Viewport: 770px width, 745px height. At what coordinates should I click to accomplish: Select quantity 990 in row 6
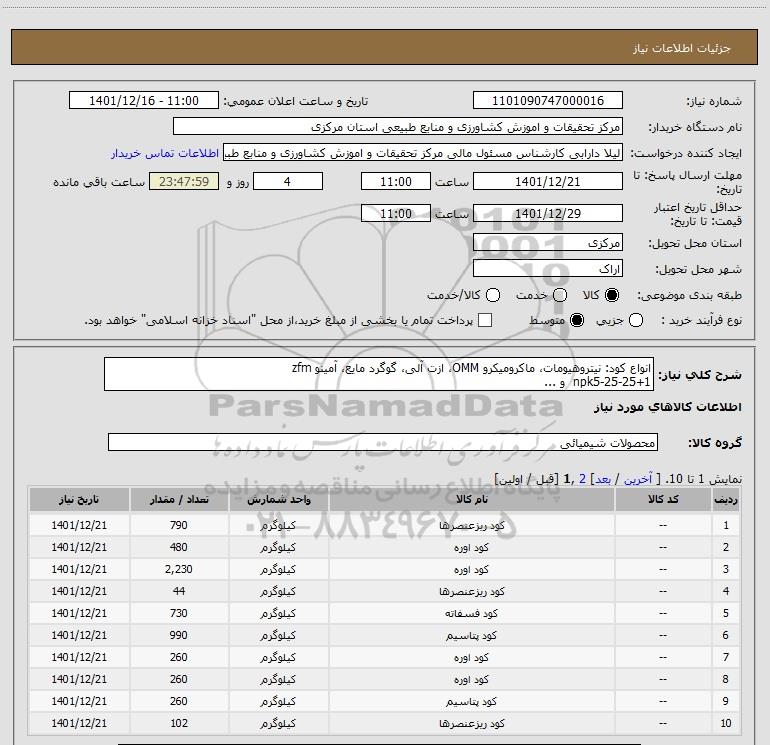click(x=179, y=635)
